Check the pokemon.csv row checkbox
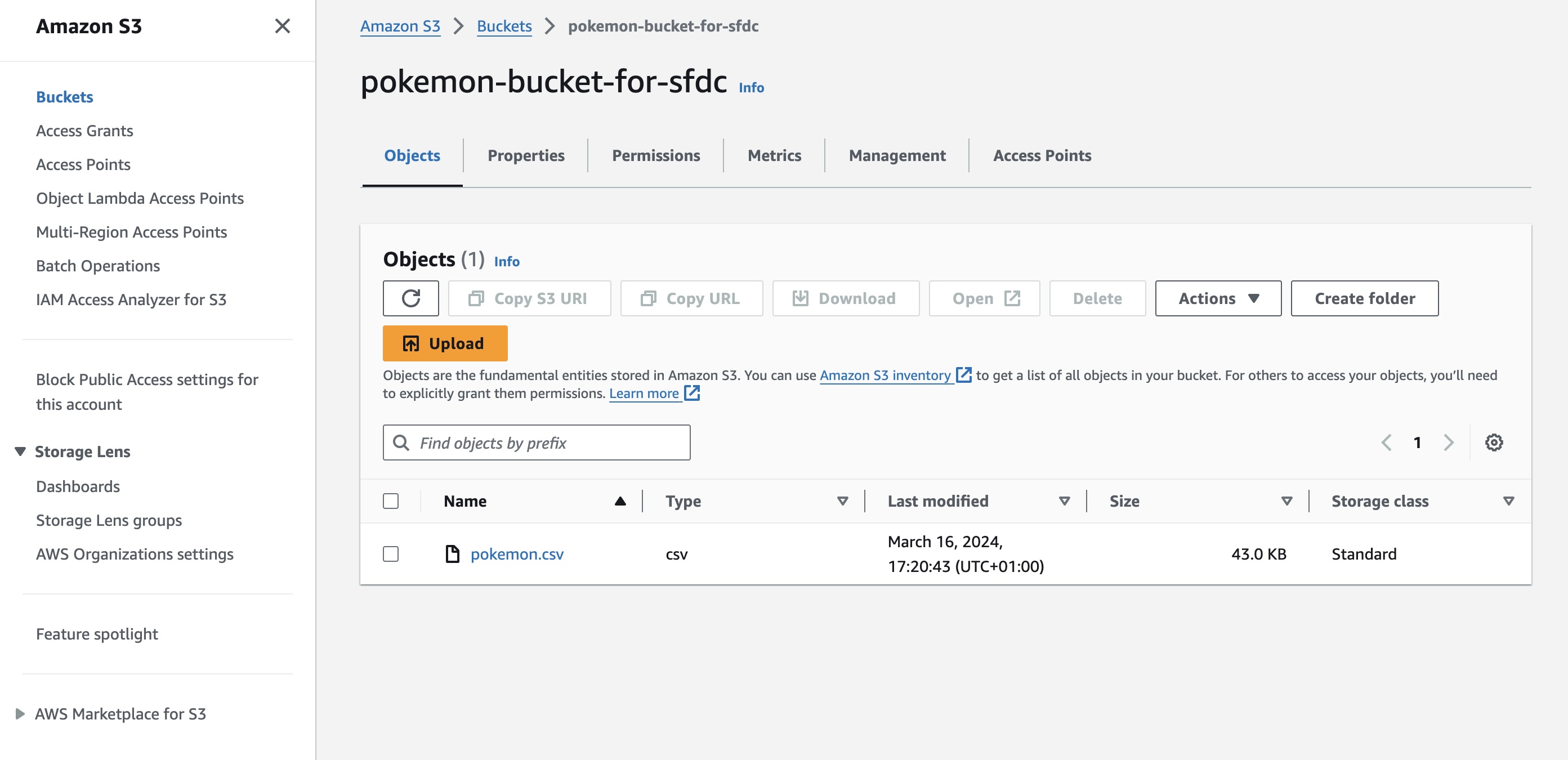This screenshot has width=1568, height=760. (391, 554)
